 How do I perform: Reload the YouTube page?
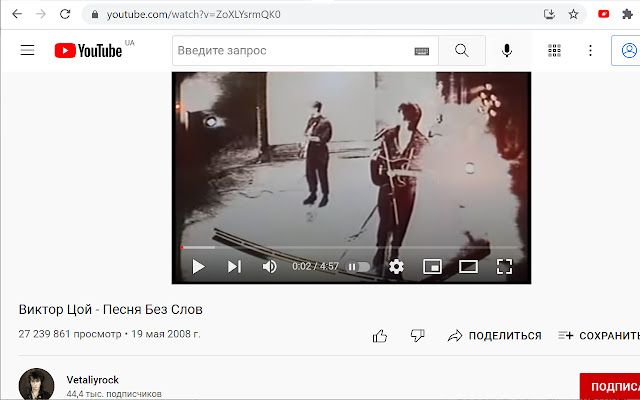click(65, 14)
